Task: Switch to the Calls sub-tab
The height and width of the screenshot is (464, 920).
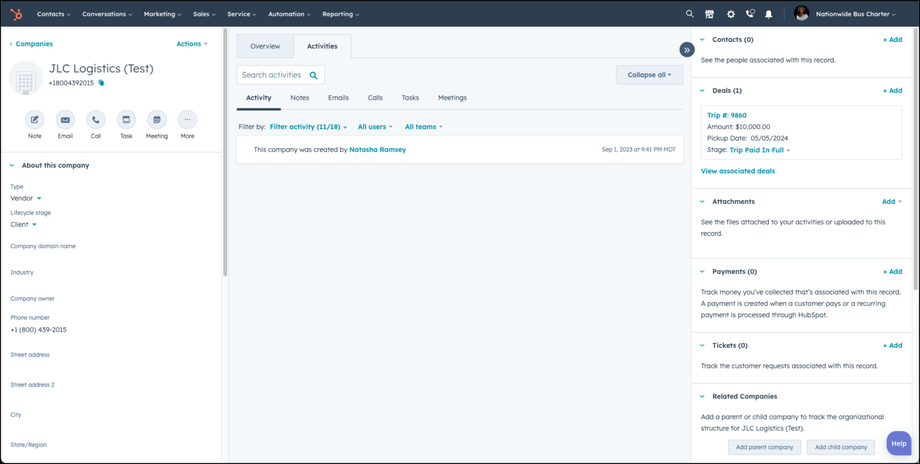Action: 376,98
